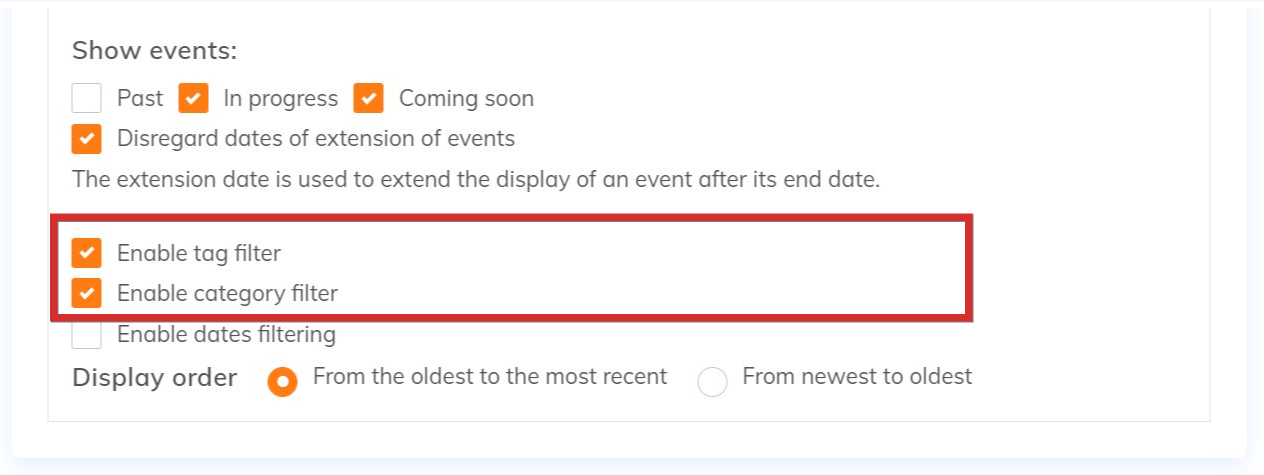Image resolution: width=1264 pixels, height=475 pixels.
Task: Click "Disregard dates of extension of events" text
Action: click(x=316, y=138)
